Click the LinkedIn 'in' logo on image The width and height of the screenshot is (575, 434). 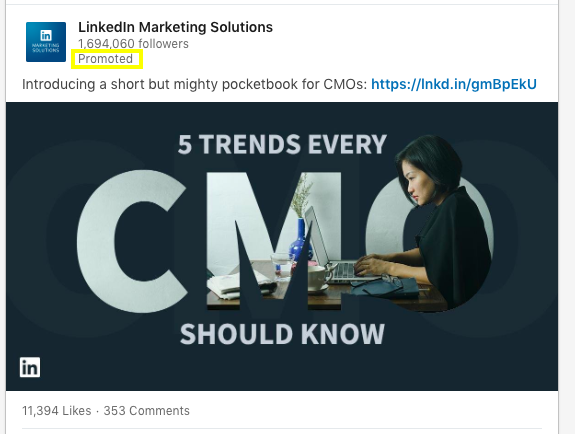point(30,367)
